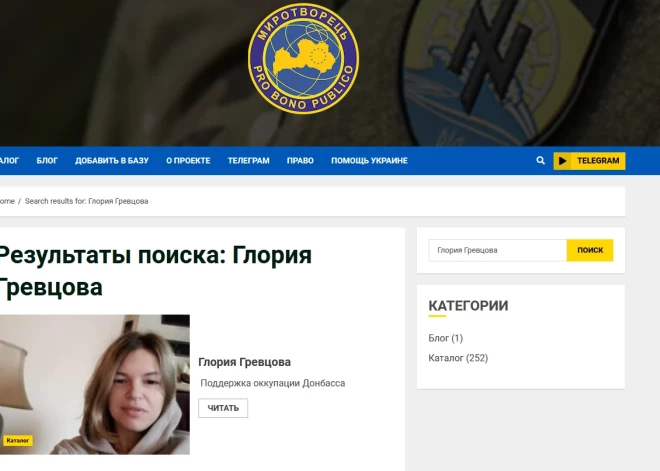This screenshot has width=660, height=471.
Task: Click the Home breadcrumb link
Action: (x=7, y=201)
